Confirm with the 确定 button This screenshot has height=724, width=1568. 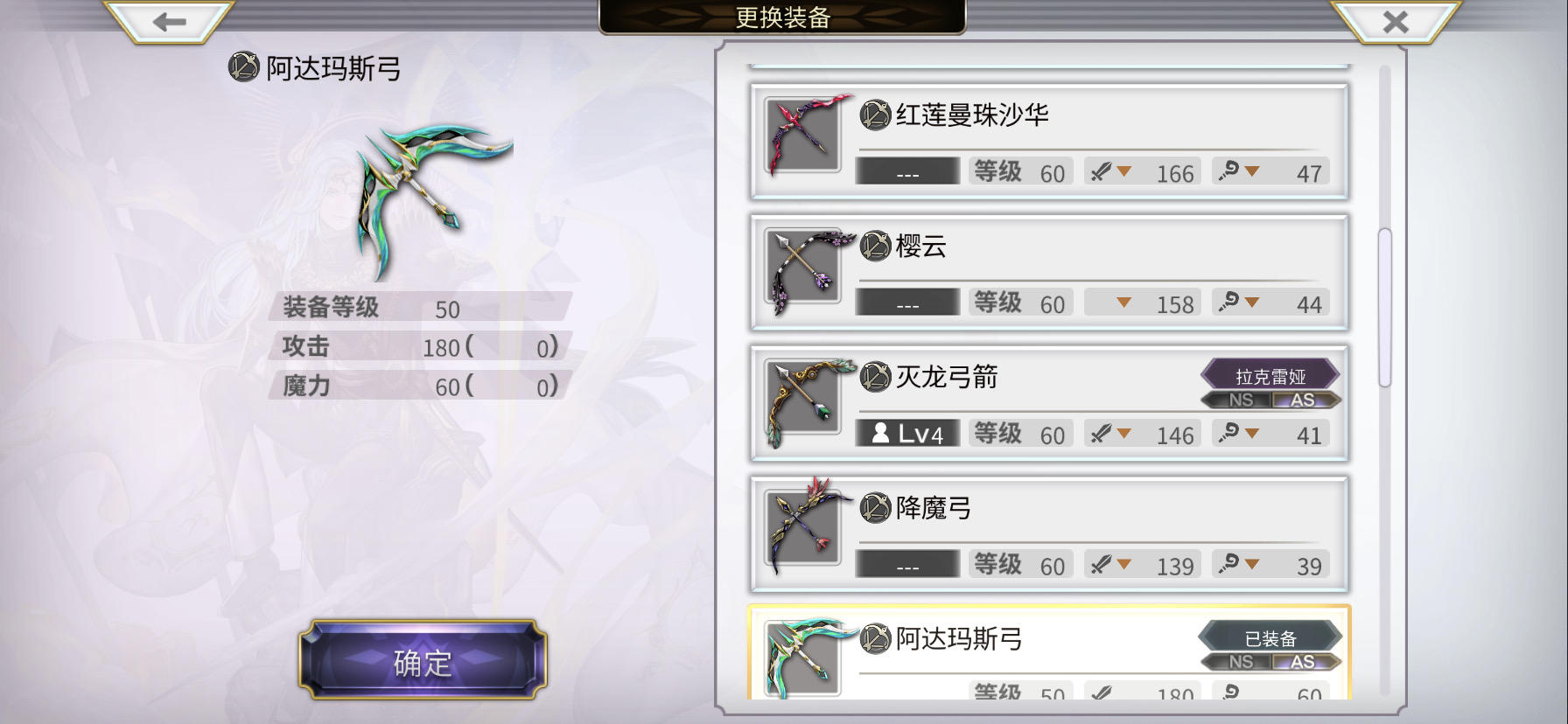click(x=423, y=660)
